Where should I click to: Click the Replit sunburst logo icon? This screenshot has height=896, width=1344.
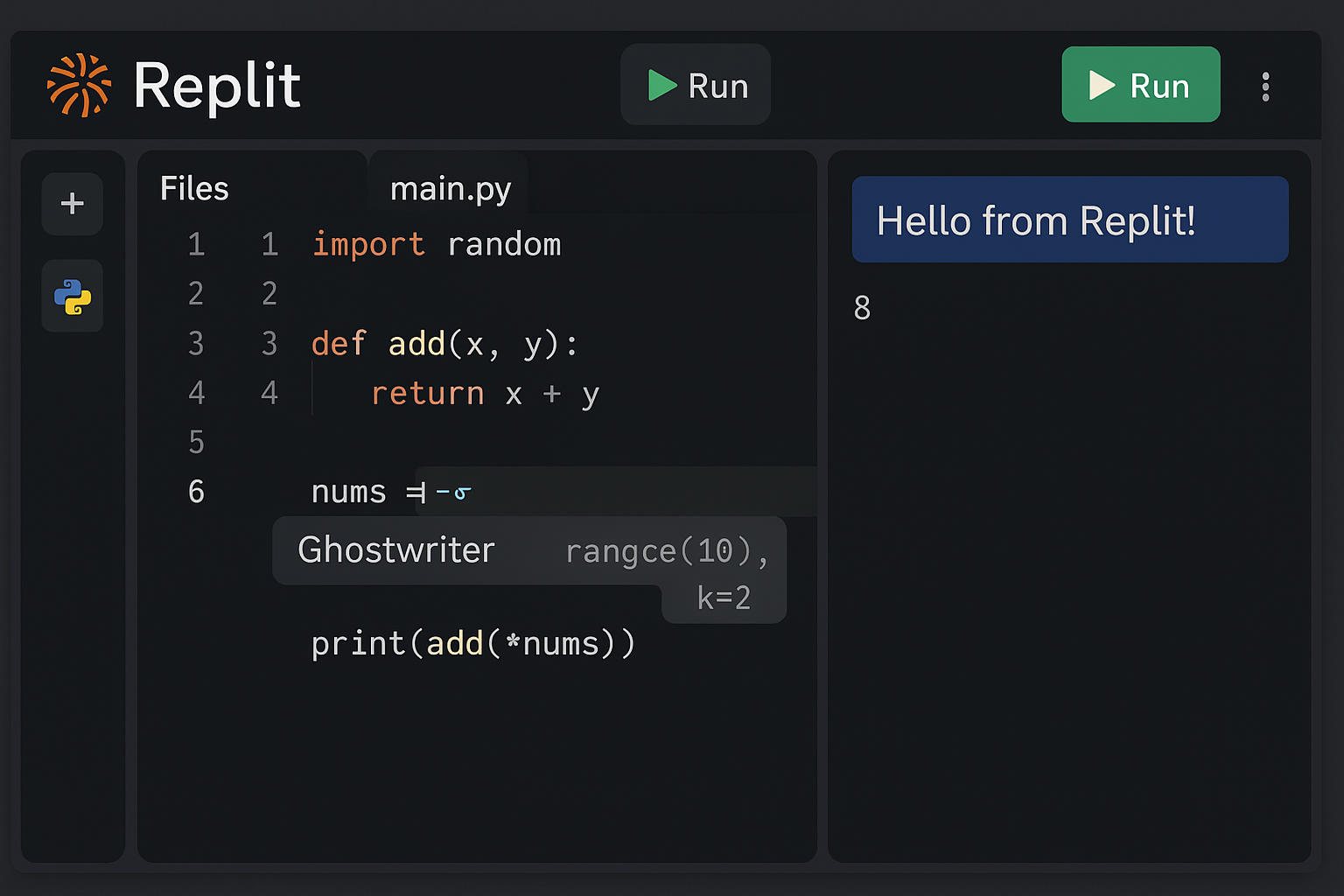tap(79, 85)
